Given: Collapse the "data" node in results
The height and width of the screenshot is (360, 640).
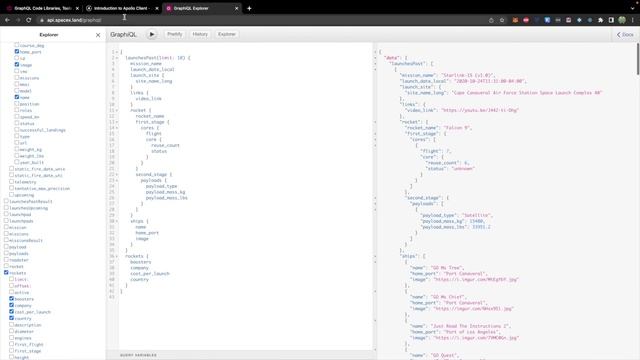Looking at the screenshot, I should [x=376, y=58].
